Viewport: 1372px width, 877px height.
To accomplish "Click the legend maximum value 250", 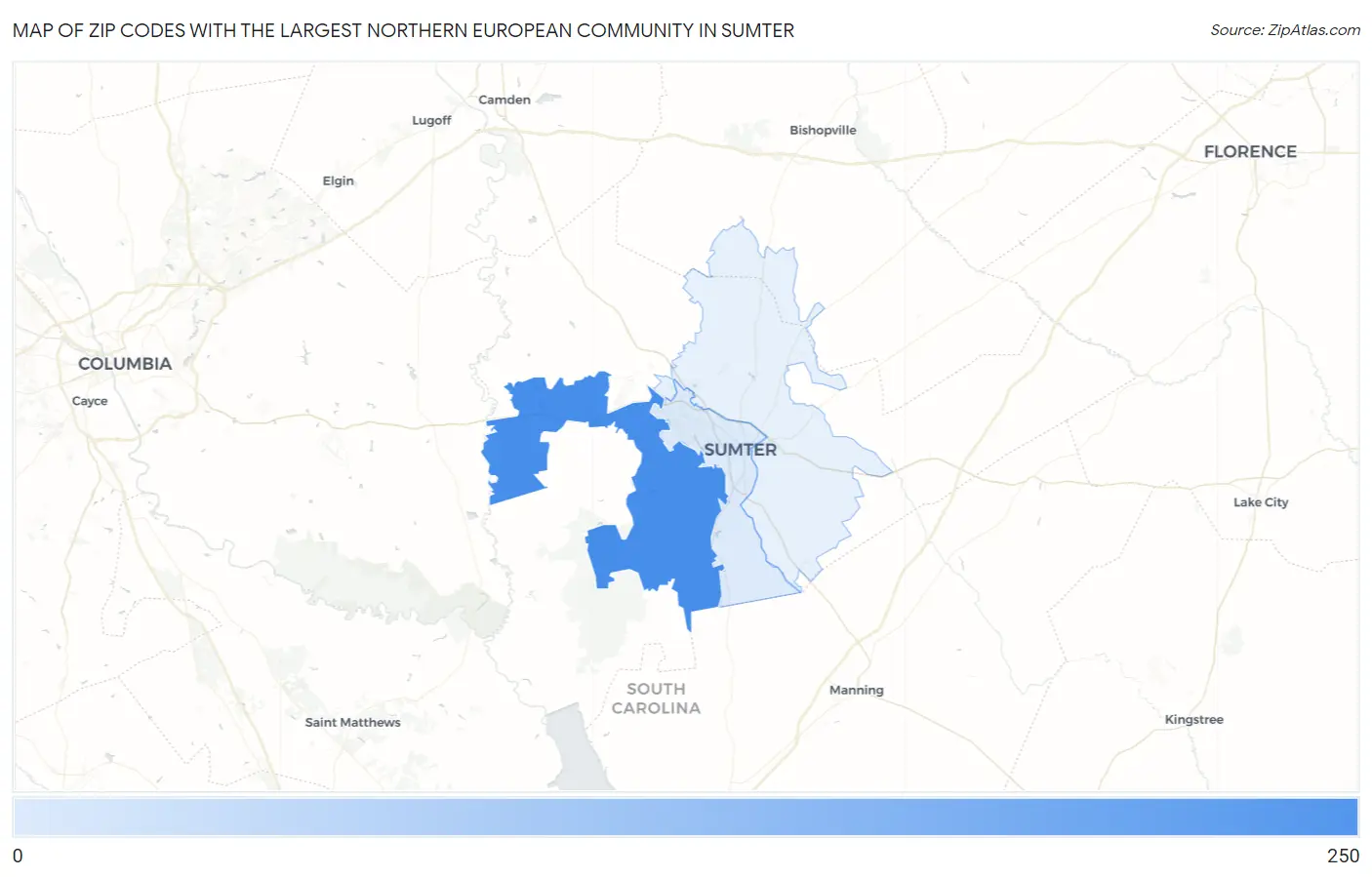I will pyautogui.click(x=1343, y=856).
